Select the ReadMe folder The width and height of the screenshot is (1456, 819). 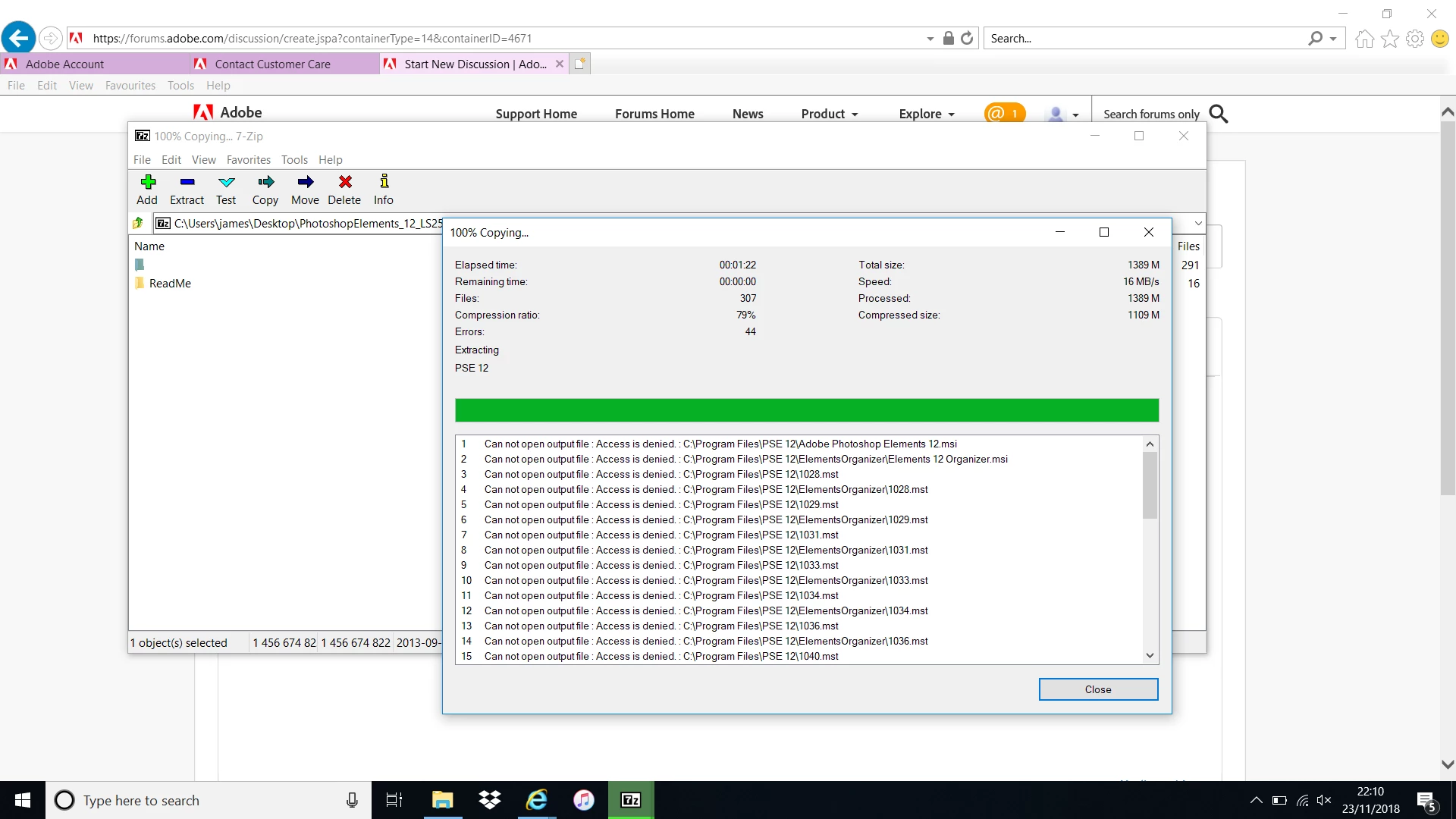[x=170, y=284]
